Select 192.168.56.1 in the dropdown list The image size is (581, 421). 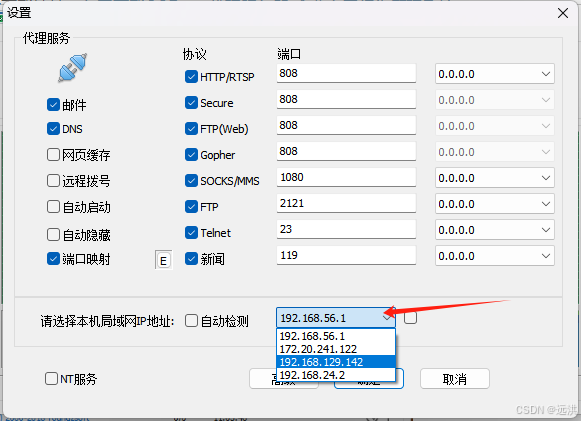click(x=336, y=336)
